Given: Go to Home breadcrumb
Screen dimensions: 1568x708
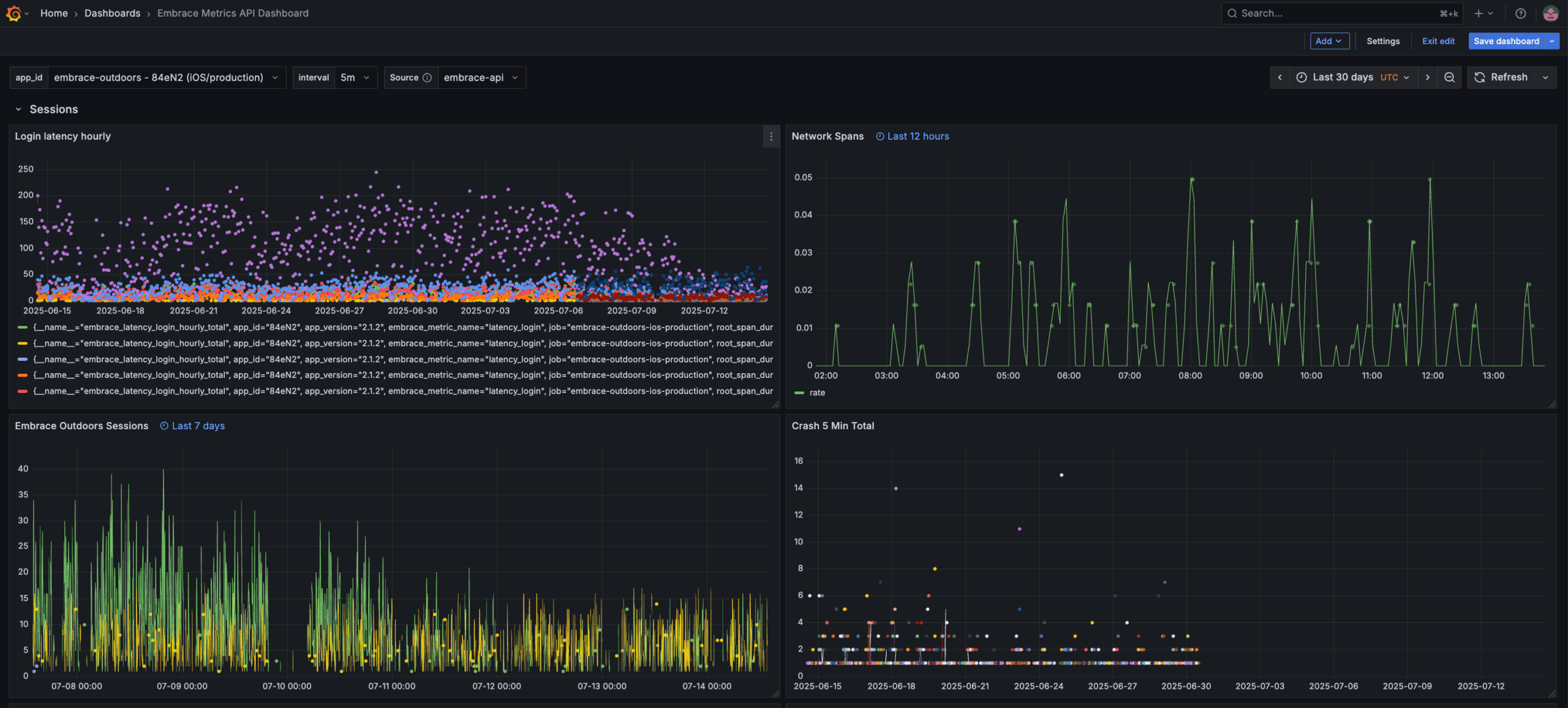Looking at the screenshot, I should coord(54,13).
